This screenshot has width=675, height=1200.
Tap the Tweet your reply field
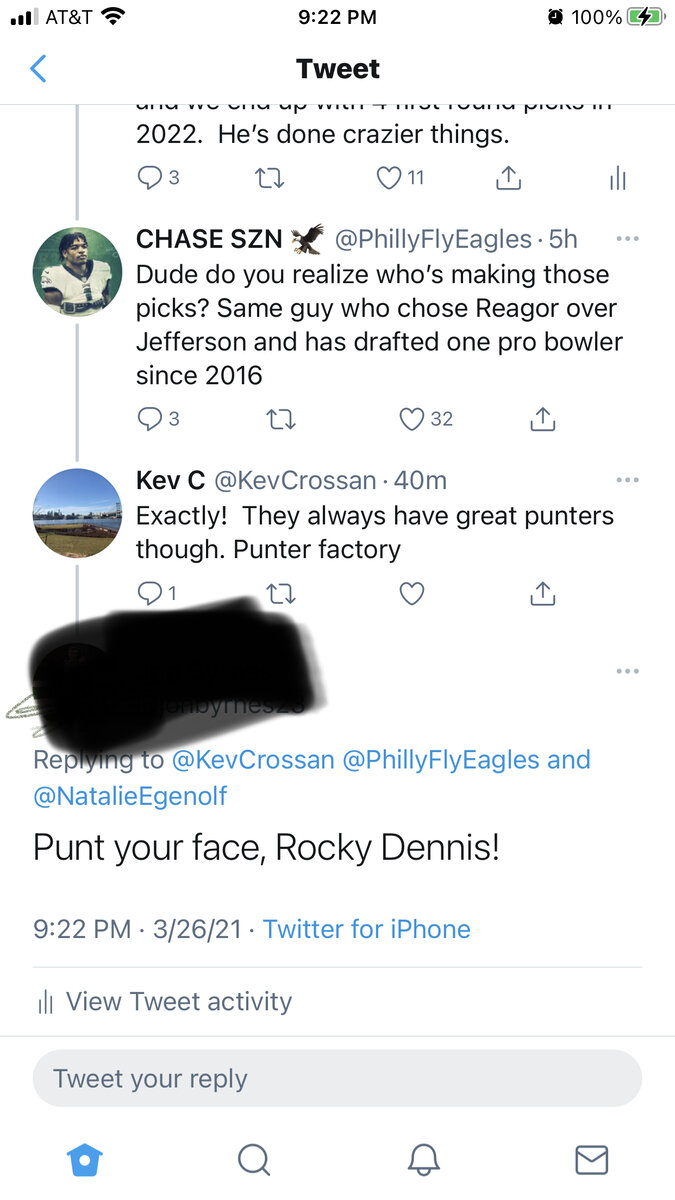click(x=337, y=1079)
